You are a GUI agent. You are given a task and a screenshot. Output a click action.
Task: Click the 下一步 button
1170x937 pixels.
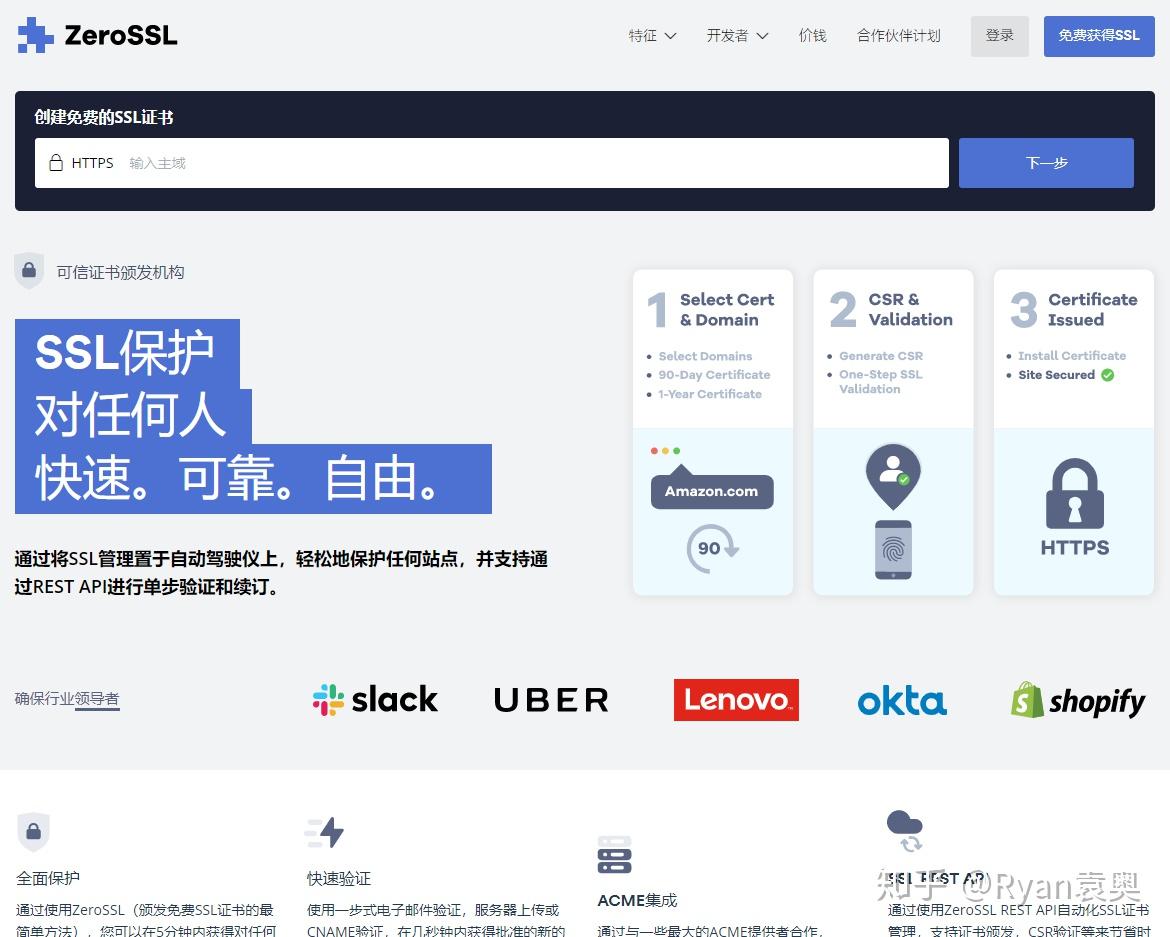[1045, 162]
